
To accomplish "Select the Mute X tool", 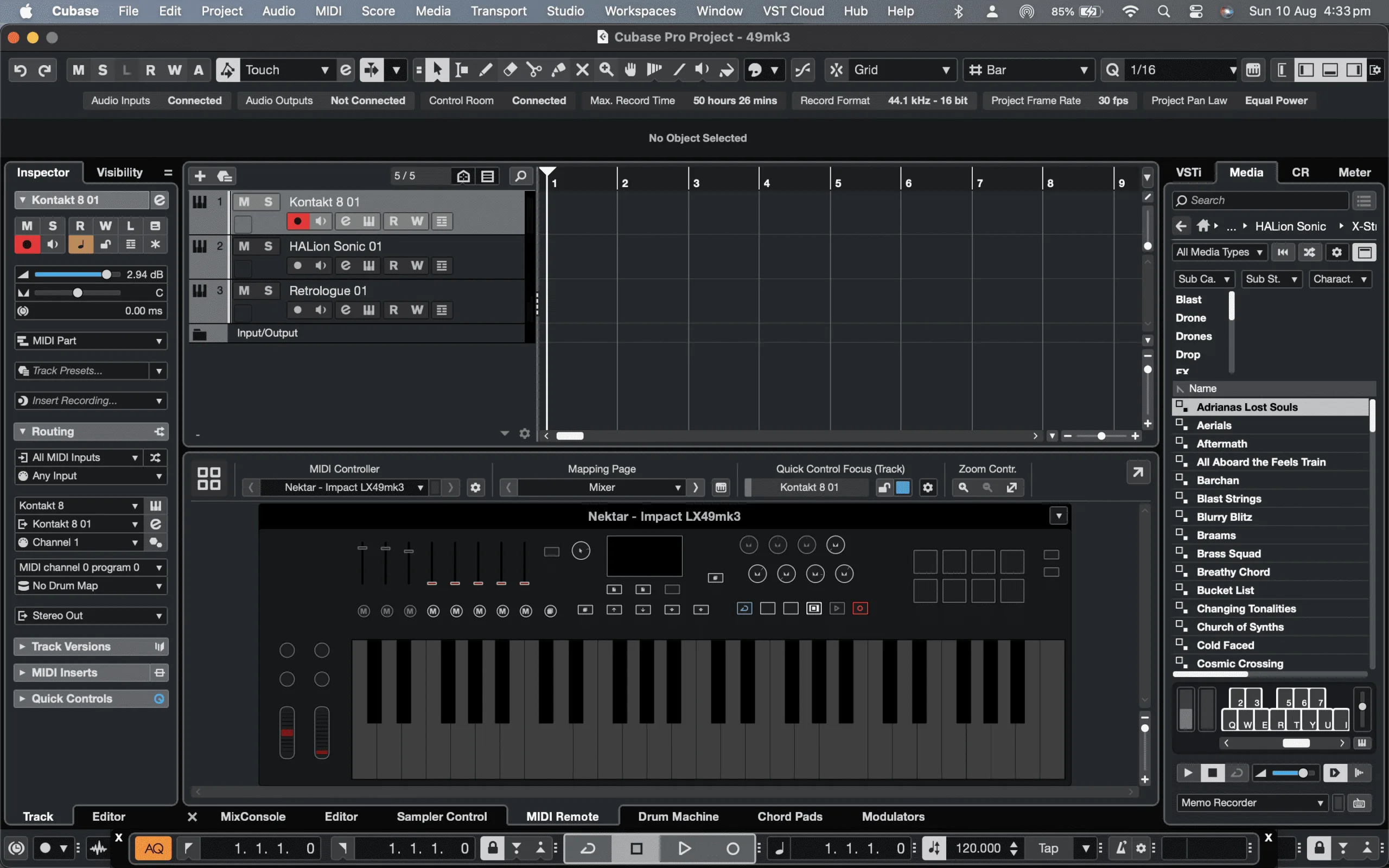I will (x=582, y=70).
